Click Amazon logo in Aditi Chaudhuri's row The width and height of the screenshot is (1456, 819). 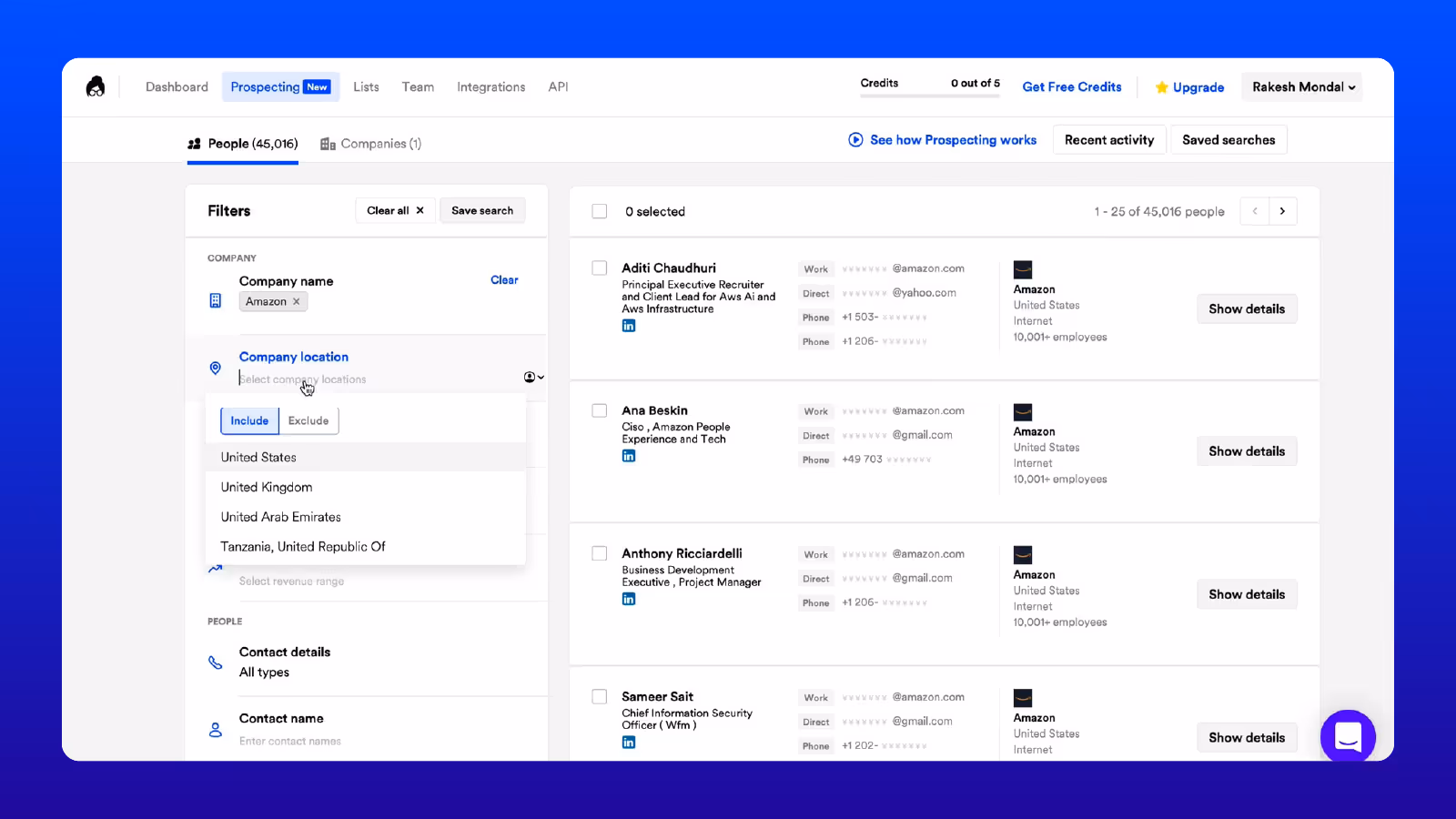pyautogui.click(x=1023, y=270)
